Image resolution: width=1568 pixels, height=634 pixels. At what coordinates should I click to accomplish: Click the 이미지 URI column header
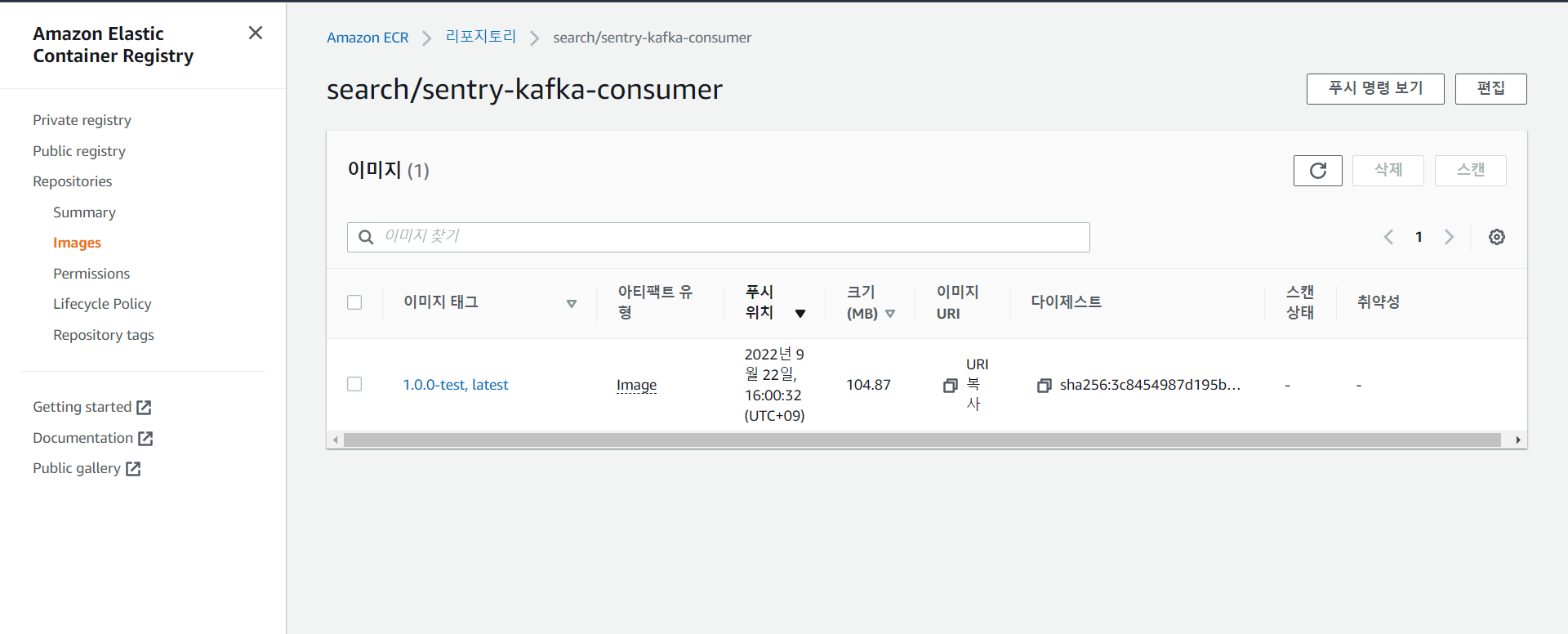pyautogui.click(x=957, y=302)
